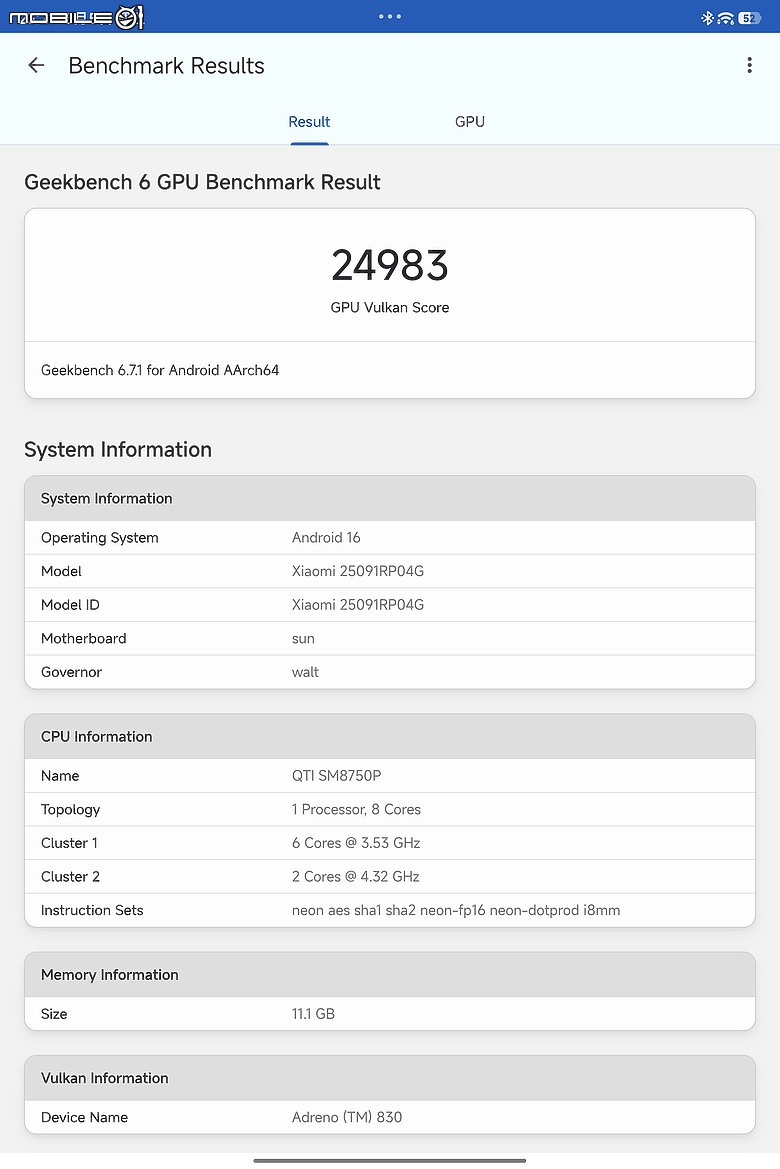Select the GPU Vulkan Score label
The height and width of the screenshot is (1169, 780).
coord(390,307)
